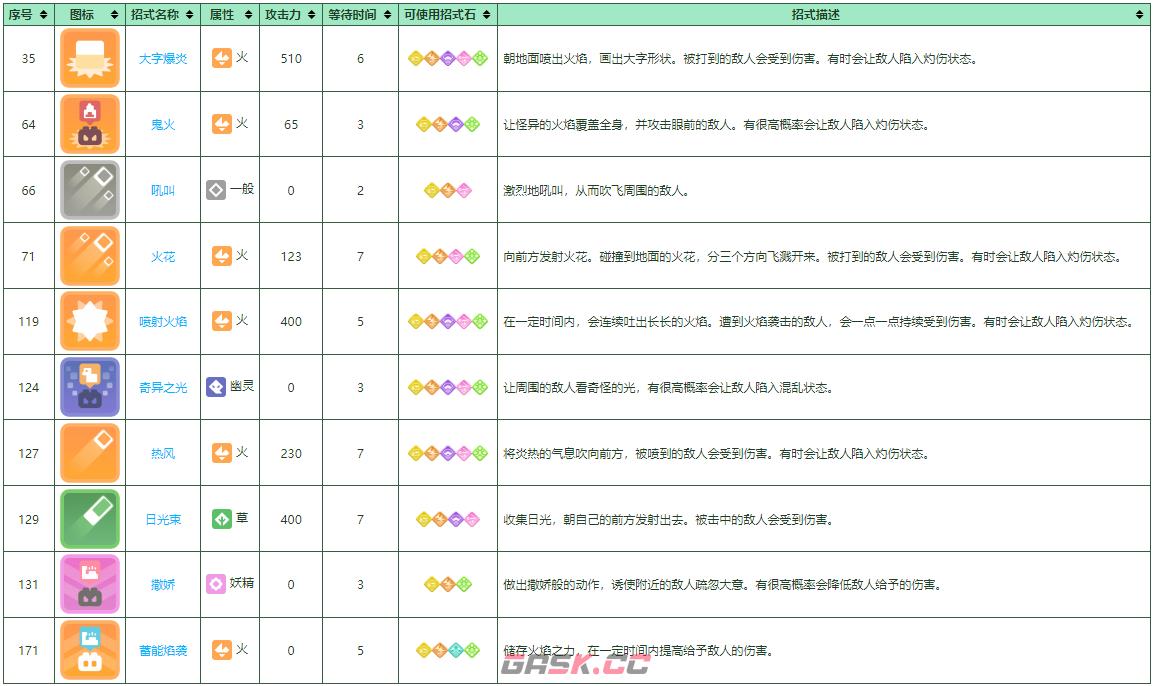Click move stone icons in 蓄能焰袭 row
This screenshot has width=1153, height=686.
[x=448, y=650]
